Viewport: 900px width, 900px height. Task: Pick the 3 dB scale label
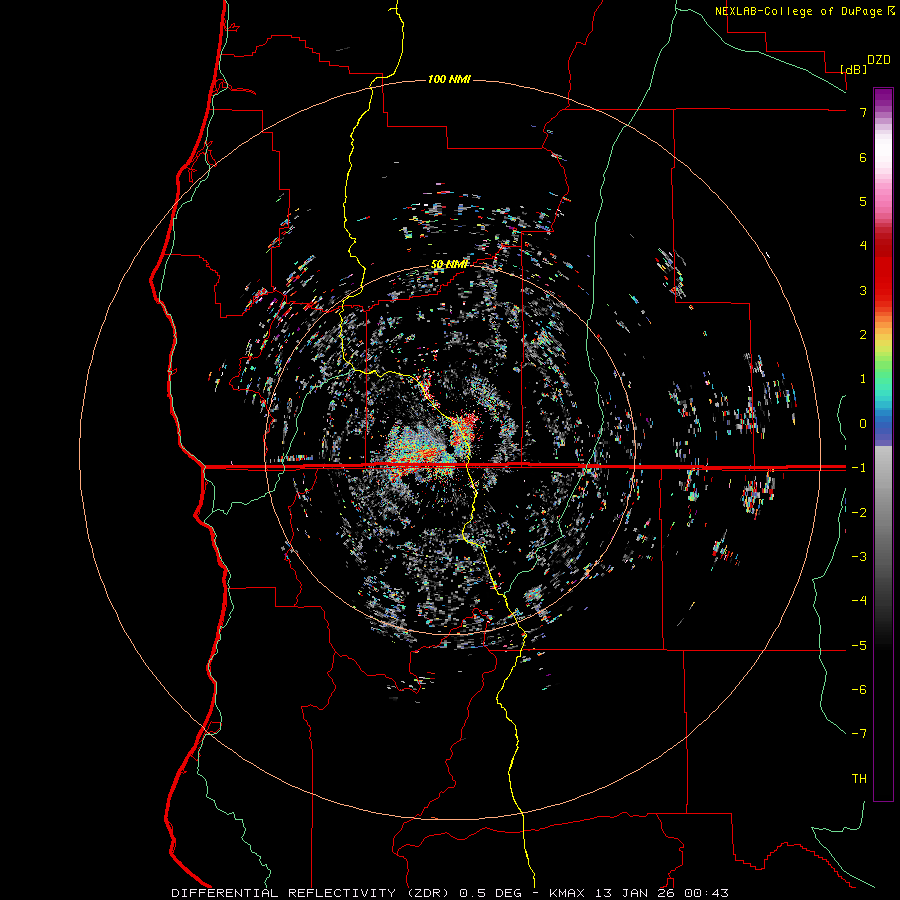pos(863,290)
